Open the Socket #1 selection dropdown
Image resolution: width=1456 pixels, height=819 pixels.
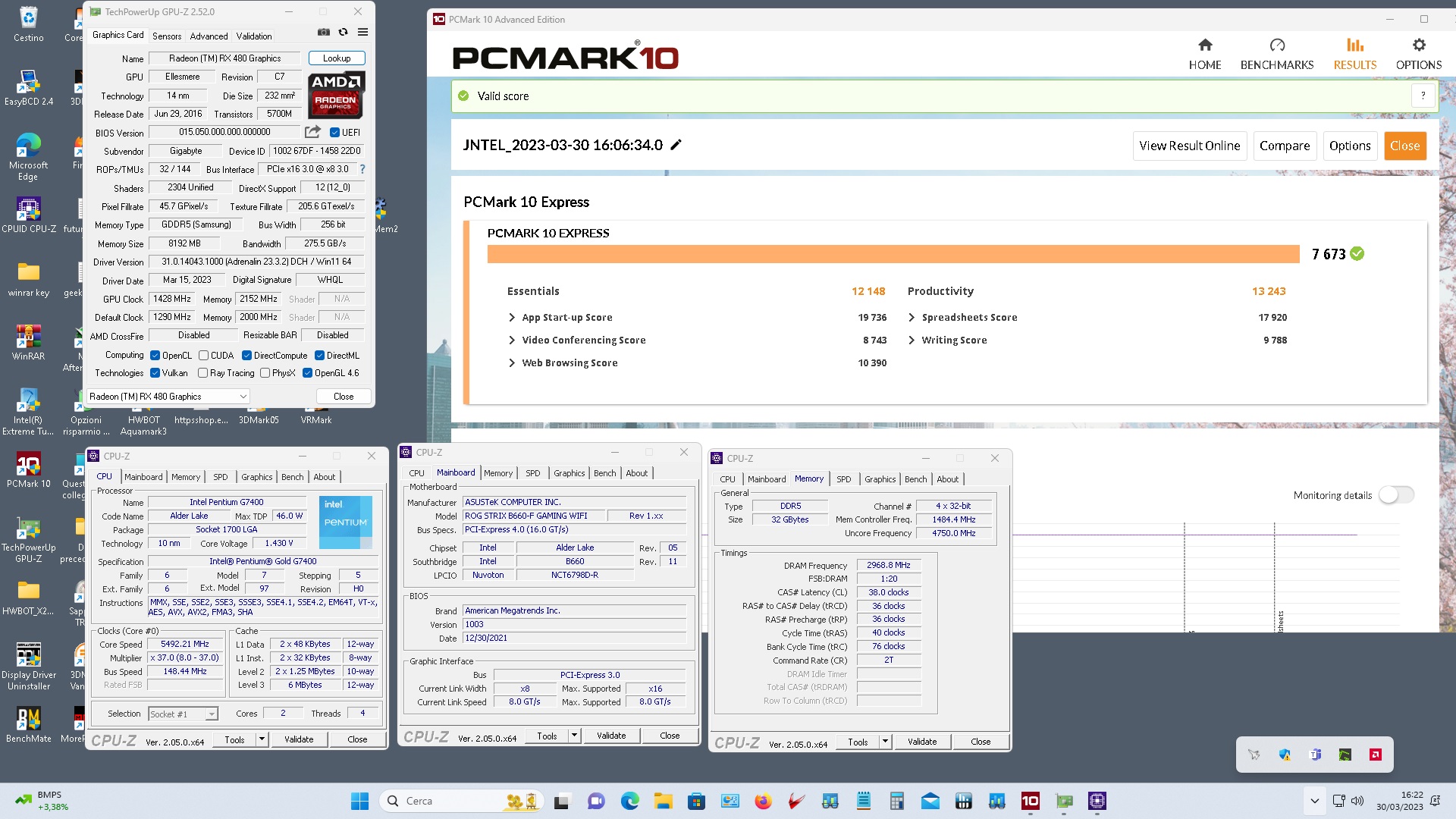(x=183, y=714)
